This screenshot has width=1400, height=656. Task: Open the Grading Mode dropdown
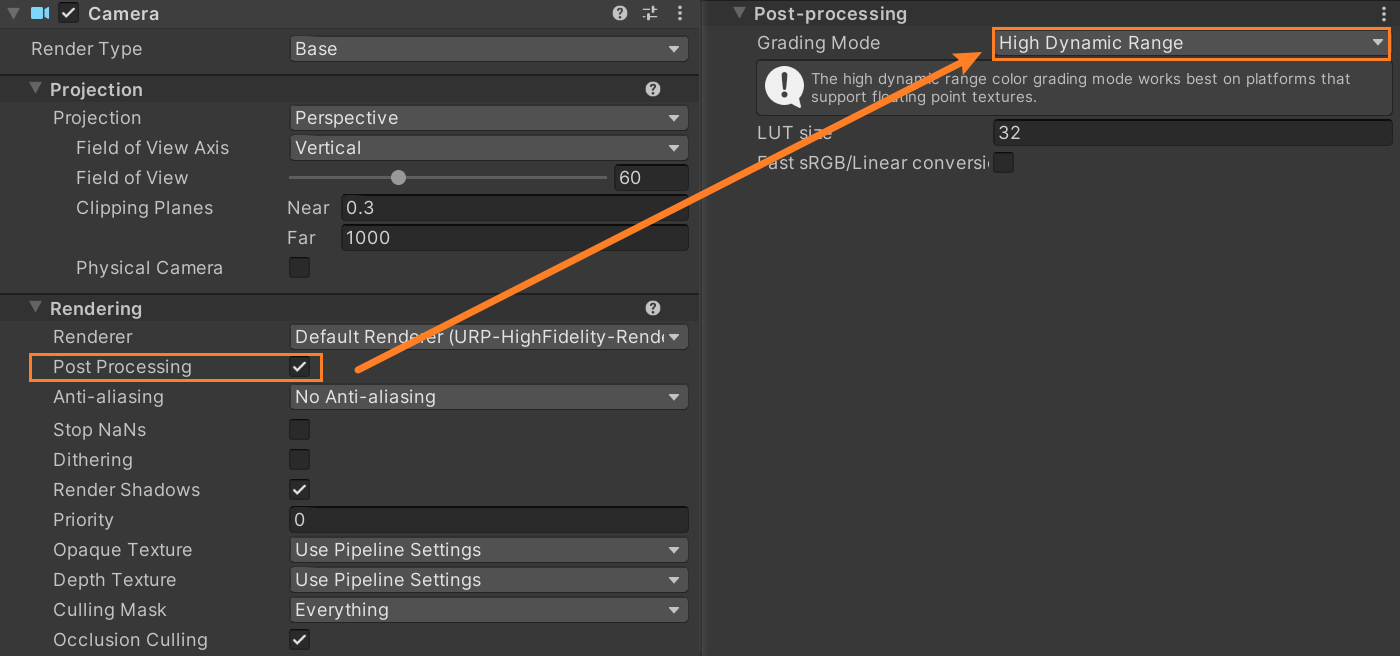pos(1190,43)
